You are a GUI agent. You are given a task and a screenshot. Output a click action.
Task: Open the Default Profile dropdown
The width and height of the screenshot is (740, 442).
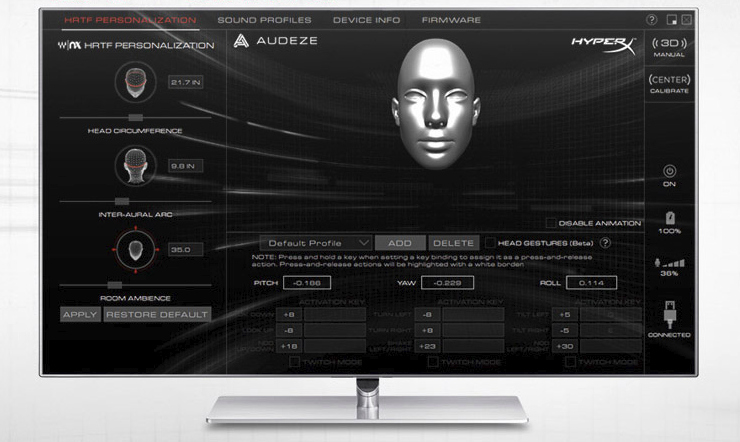[316, 243]
